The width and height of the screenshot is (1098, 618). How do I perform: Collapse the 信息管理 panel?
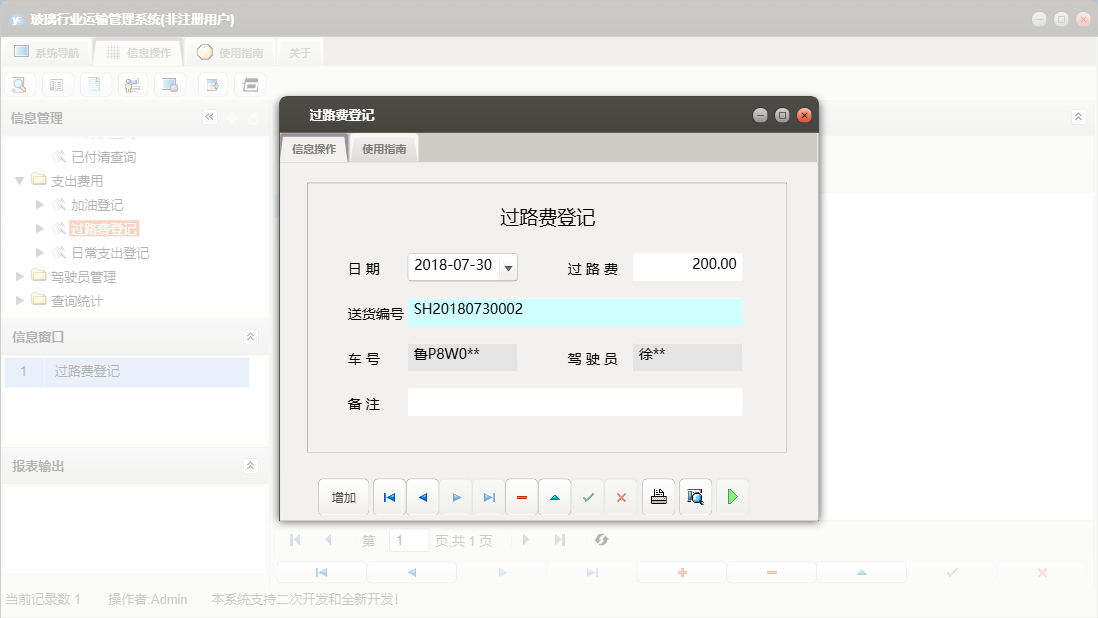coord(210,117)
